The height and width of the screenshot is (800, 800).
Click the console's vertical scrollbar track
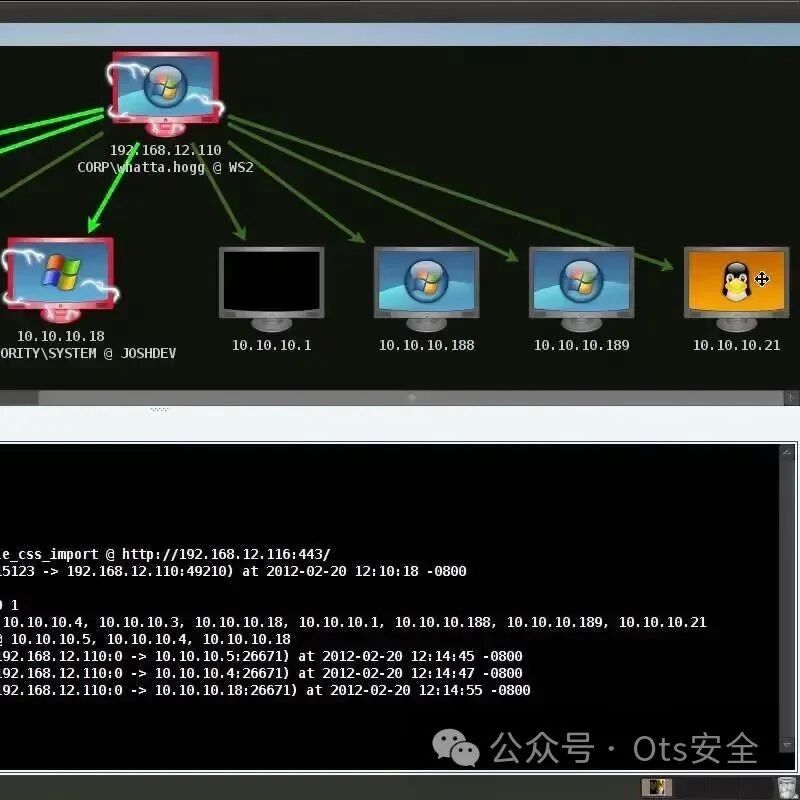pyautogui.click(x=787, y=598)
